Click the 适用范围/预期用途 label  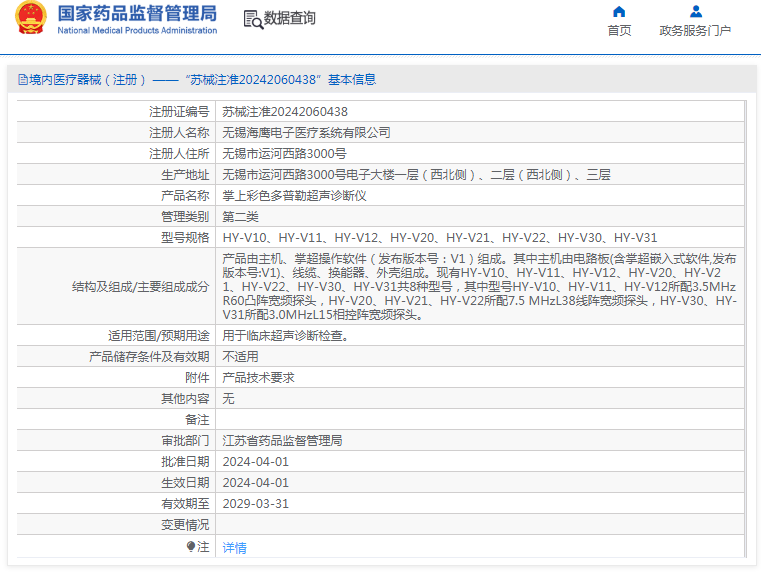(159, 336)
